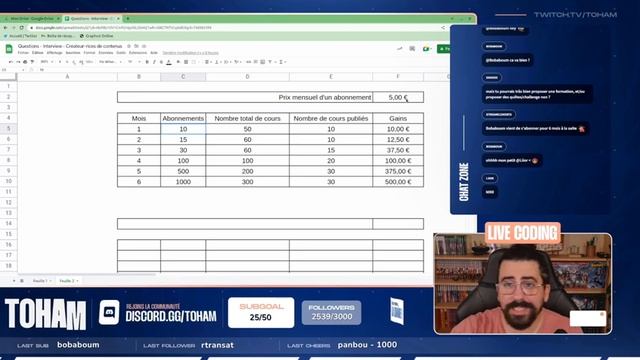Open the Fichier menu
Viewport: 640px width, 360px height.
[23, 53]
